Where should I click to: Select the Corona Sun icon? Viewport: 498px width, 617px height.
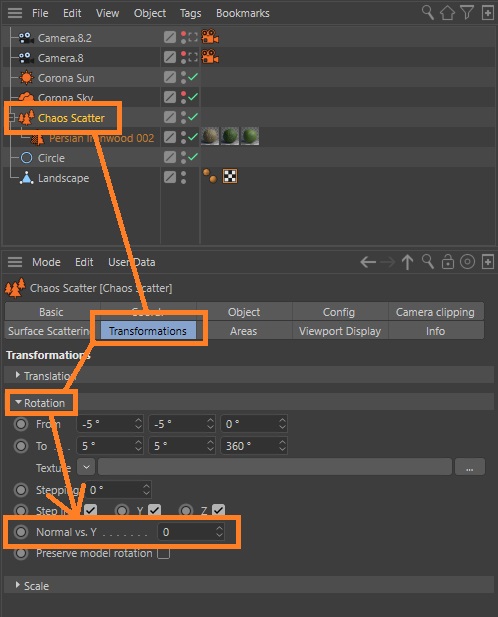click(26, 78)
